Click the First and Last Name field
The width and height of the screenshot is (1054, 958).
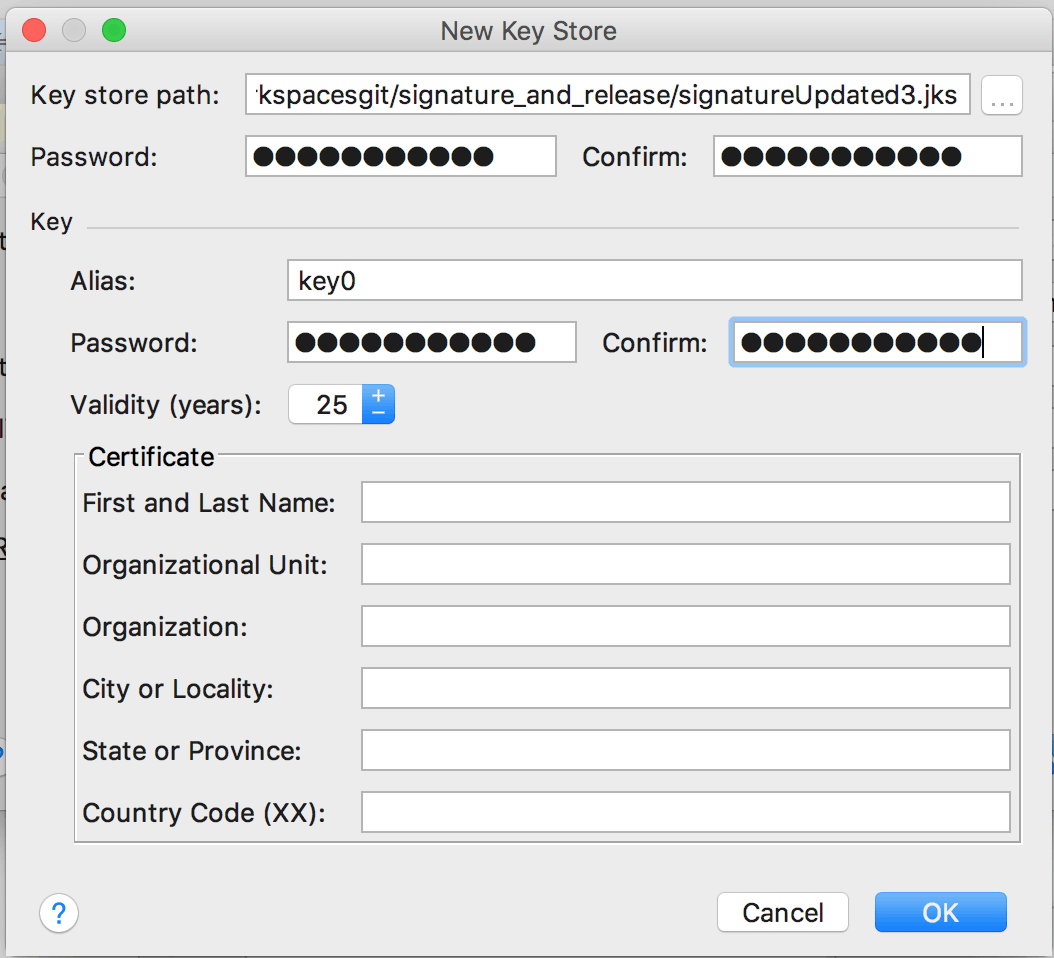coord(685,502)
